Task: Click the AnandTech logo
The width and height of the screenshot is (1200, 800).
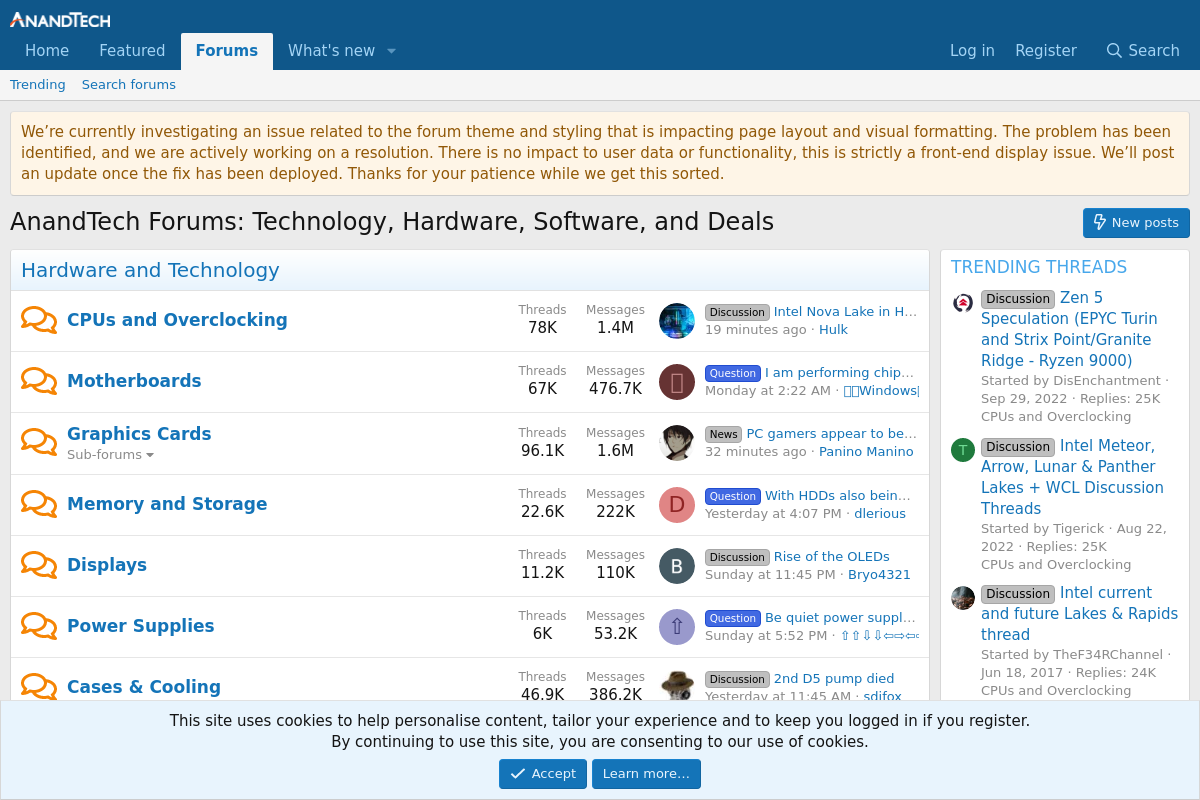Action: point(60,19)
